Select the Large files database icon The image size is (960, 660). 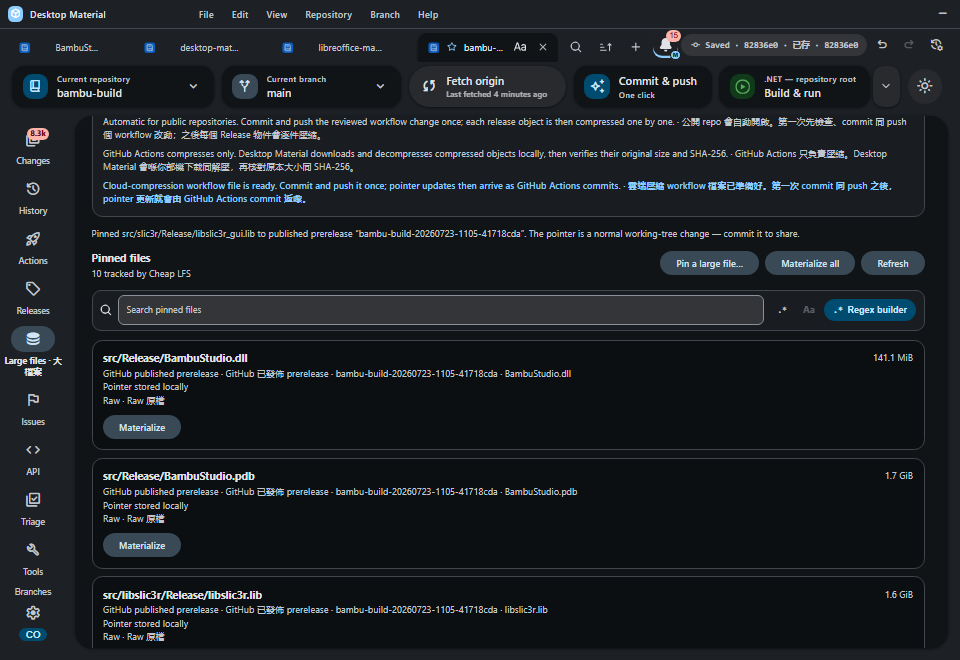click(x=33, y=339)
